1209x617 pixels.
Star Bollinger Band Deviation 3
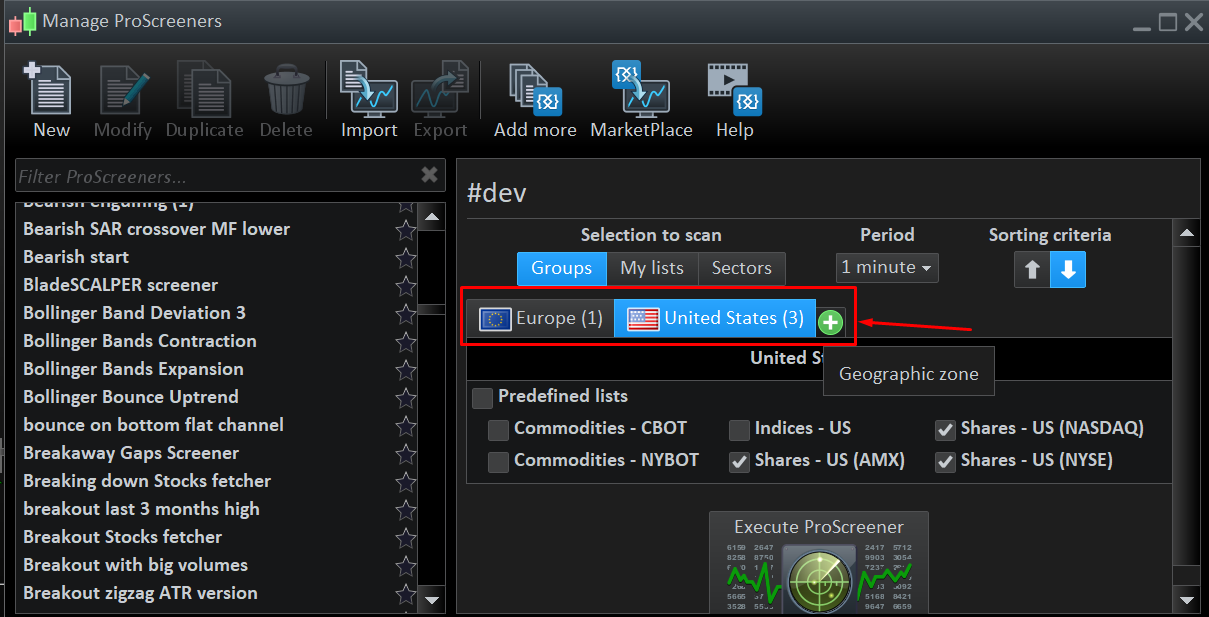click(405, 314)
